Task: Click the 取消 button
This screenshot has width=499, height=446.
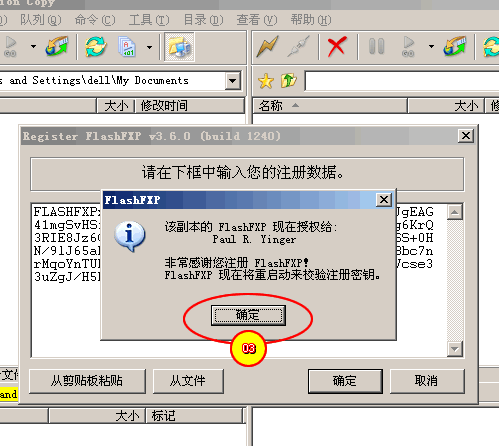Action: (427, 381)
